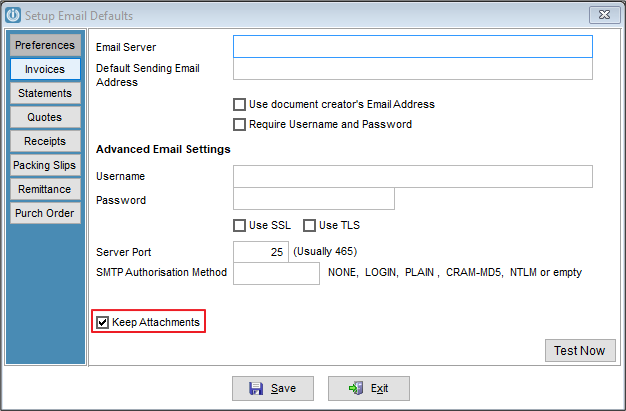
Task: Click the floppy disk Save icon
Action: 256,388
